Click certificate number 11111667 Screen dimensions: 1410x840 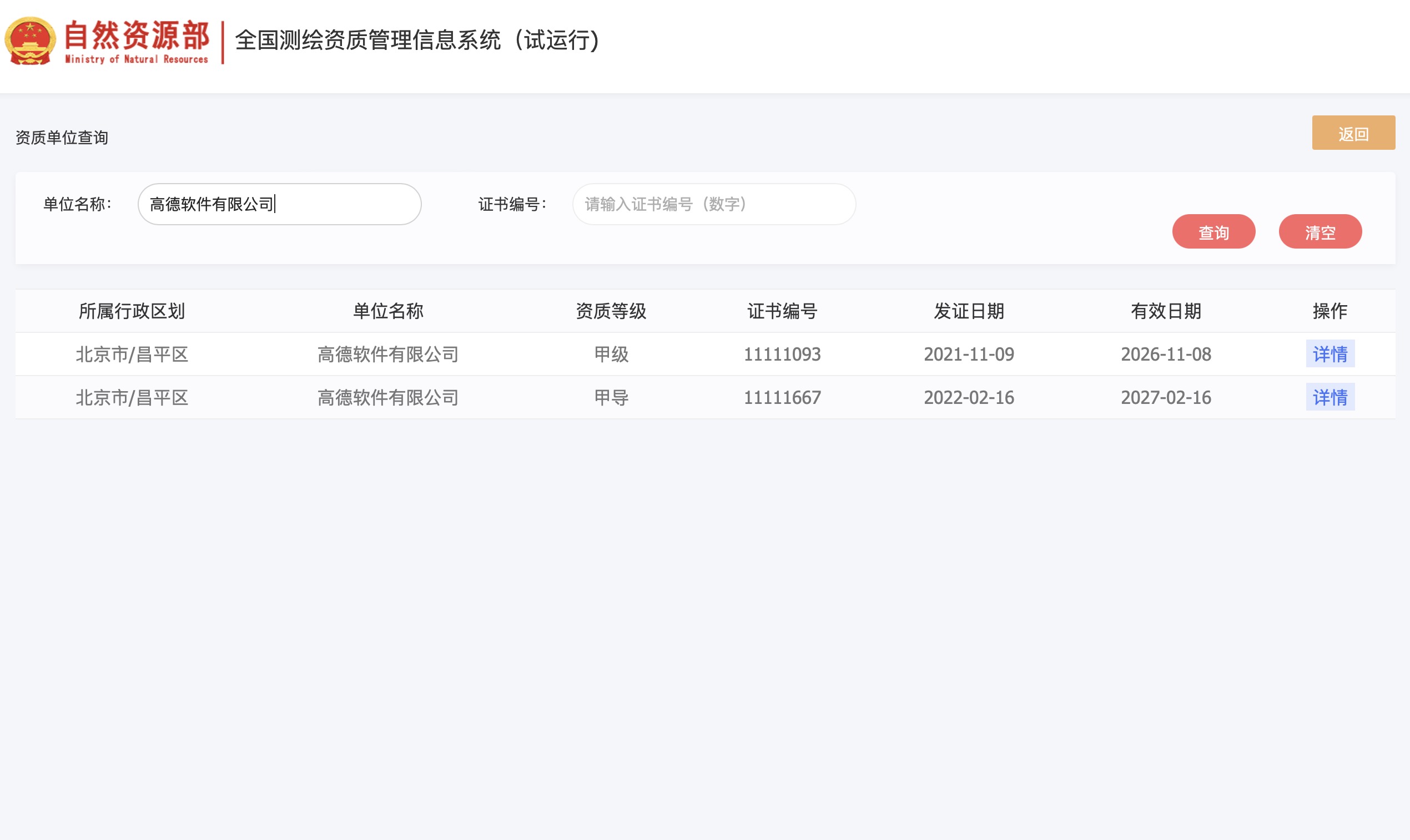click(782, 398)
